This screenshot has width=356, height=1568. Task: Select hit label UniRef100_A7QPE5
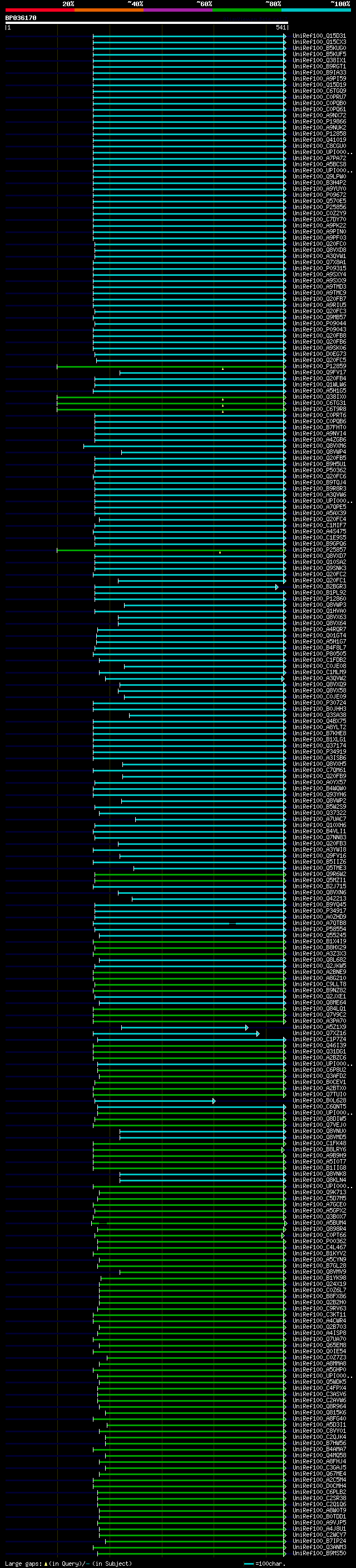coord(319,507)
